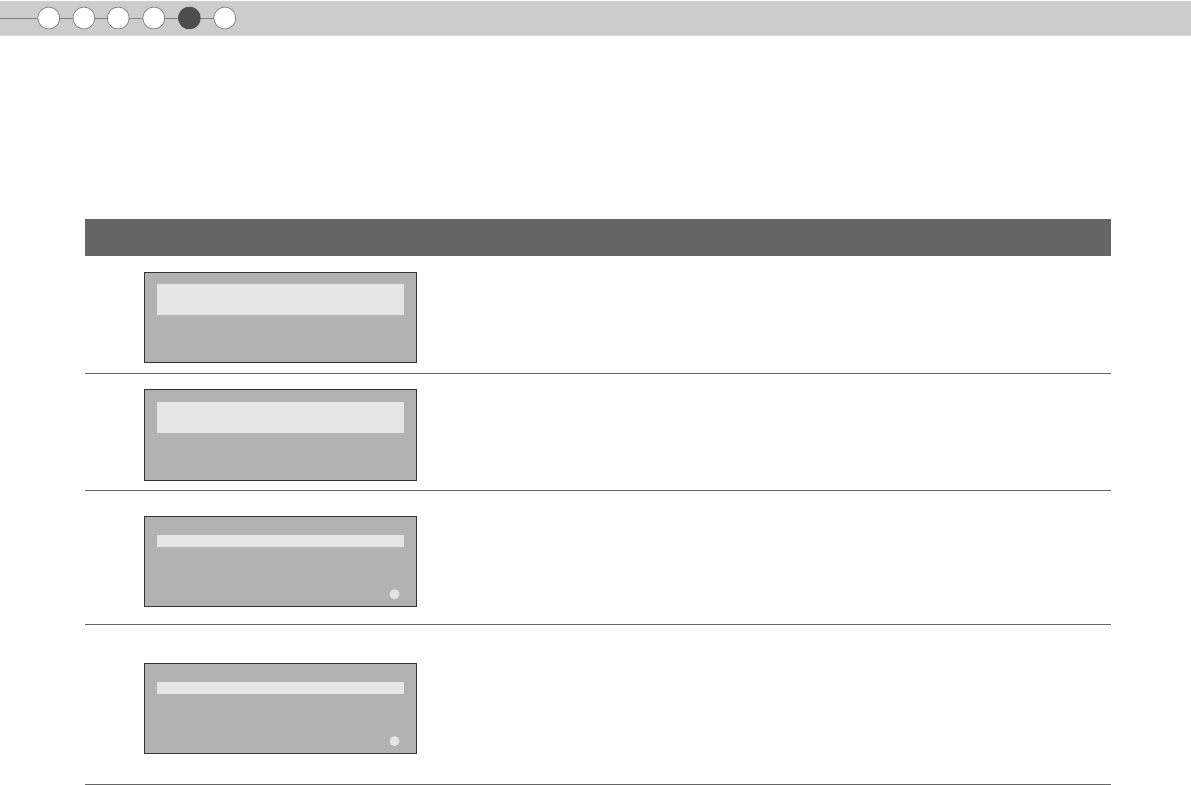Image resolution: width=1191 pixels, height=785 pixels.
Task: Click the line left of the first step circle
Action: (x=18, y=18)
